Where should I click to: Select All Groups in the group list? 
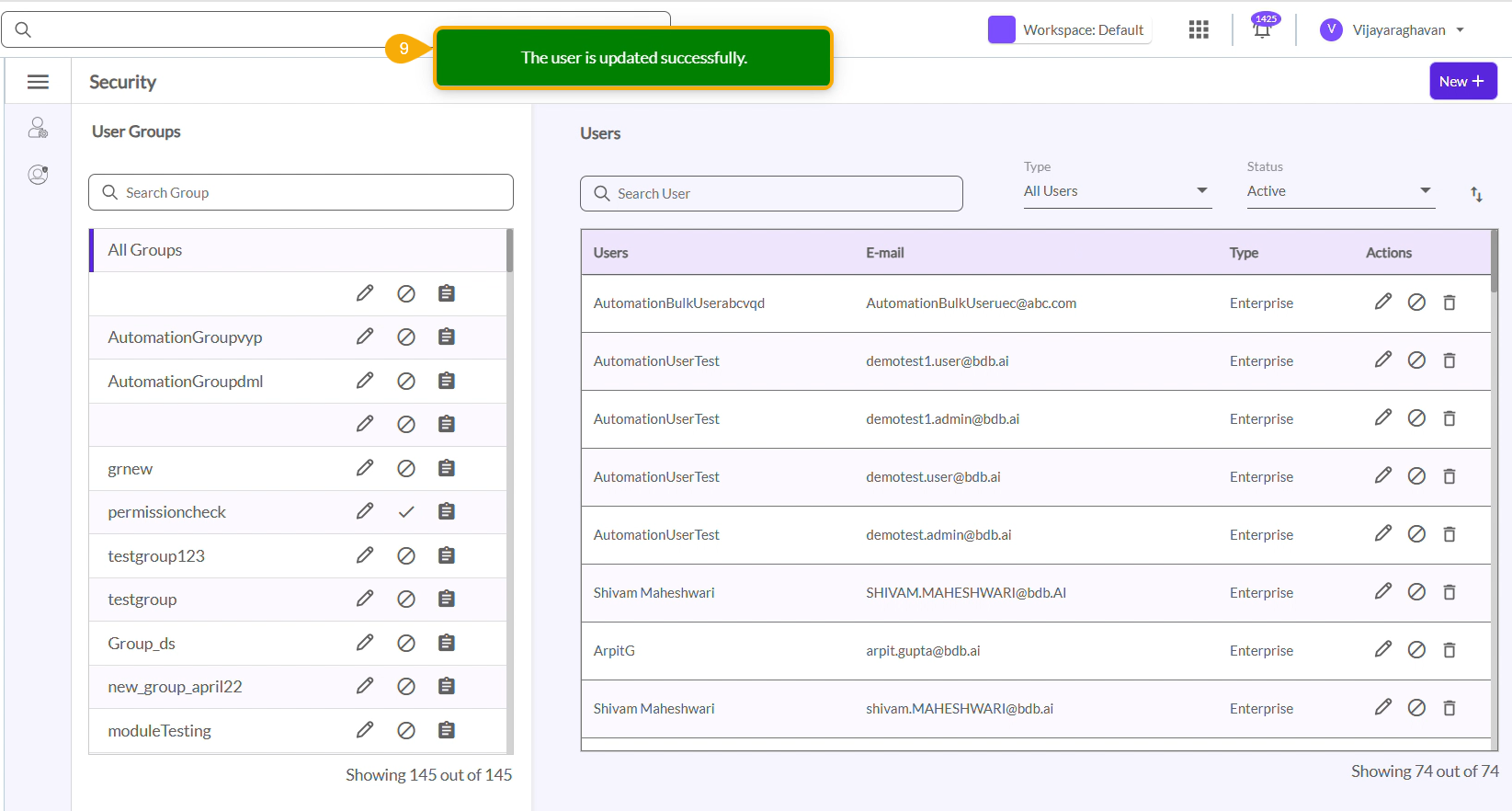(145, 250)
